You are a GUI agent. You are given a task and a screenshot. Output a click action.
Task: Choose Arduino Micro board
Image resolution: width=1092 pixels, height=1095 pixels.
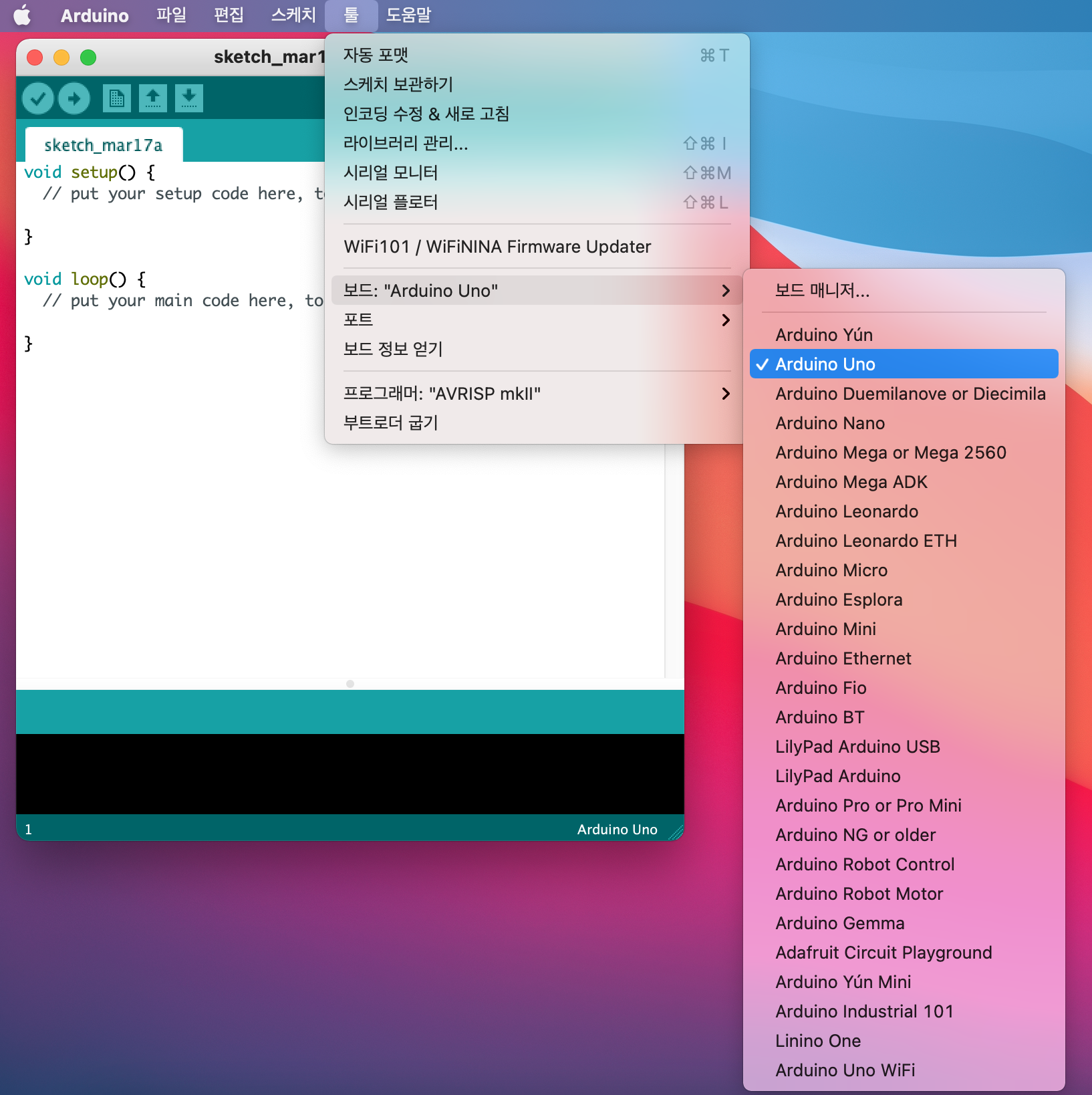(x=904, y=570)
